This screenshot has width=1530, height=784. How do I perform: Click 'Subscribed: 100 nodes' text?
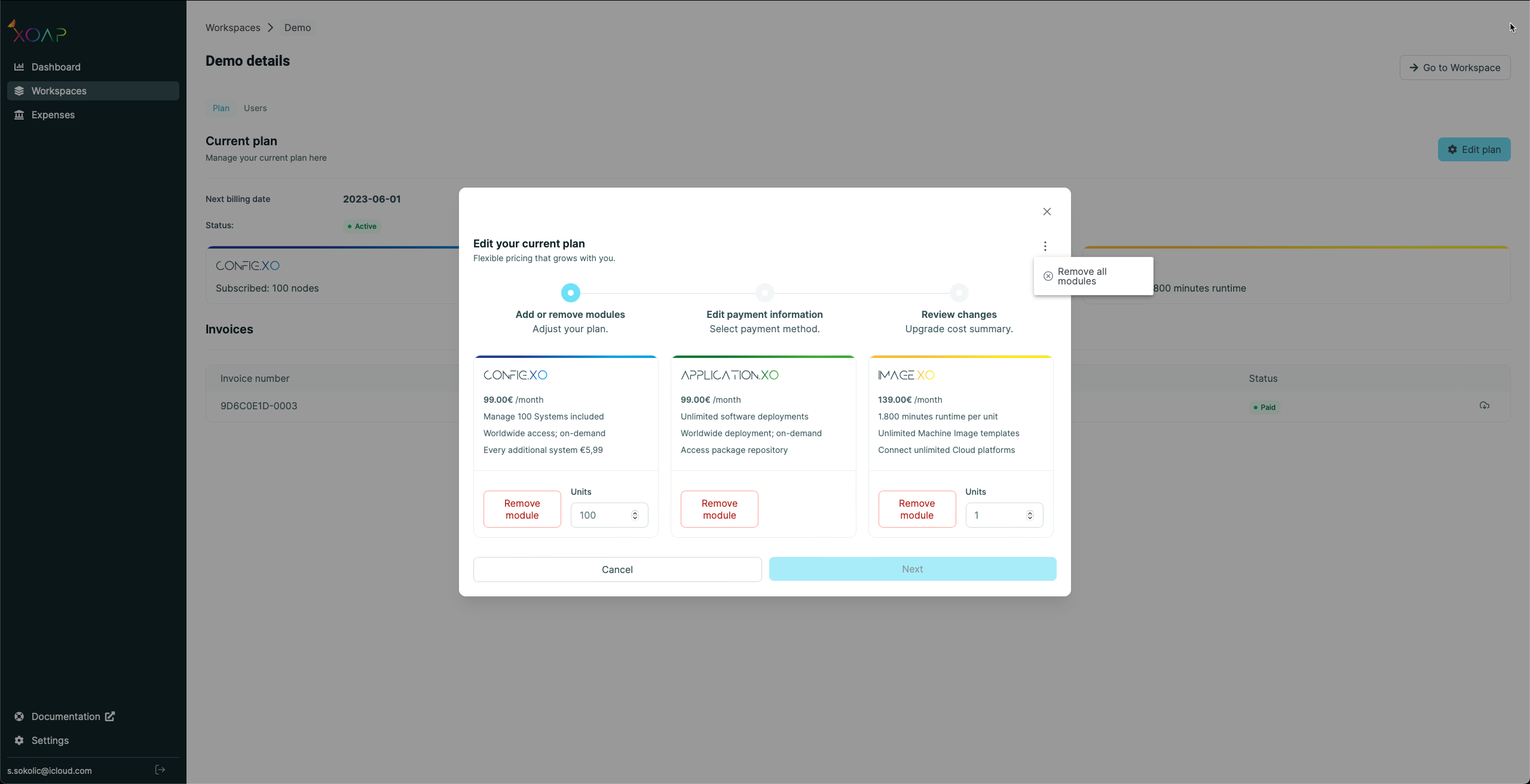click(x=267, y=288)
